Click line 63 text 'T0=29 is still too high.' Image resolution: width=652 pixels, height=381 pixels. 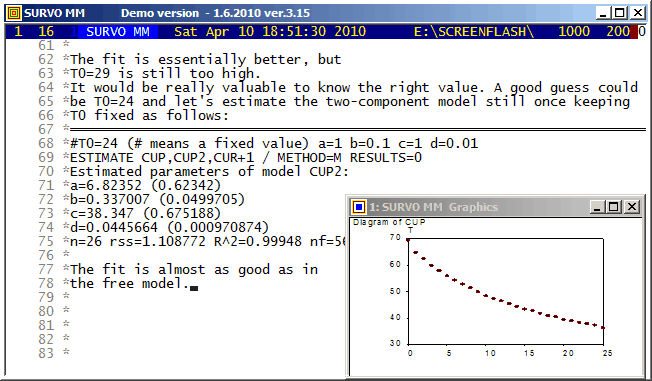165,74
